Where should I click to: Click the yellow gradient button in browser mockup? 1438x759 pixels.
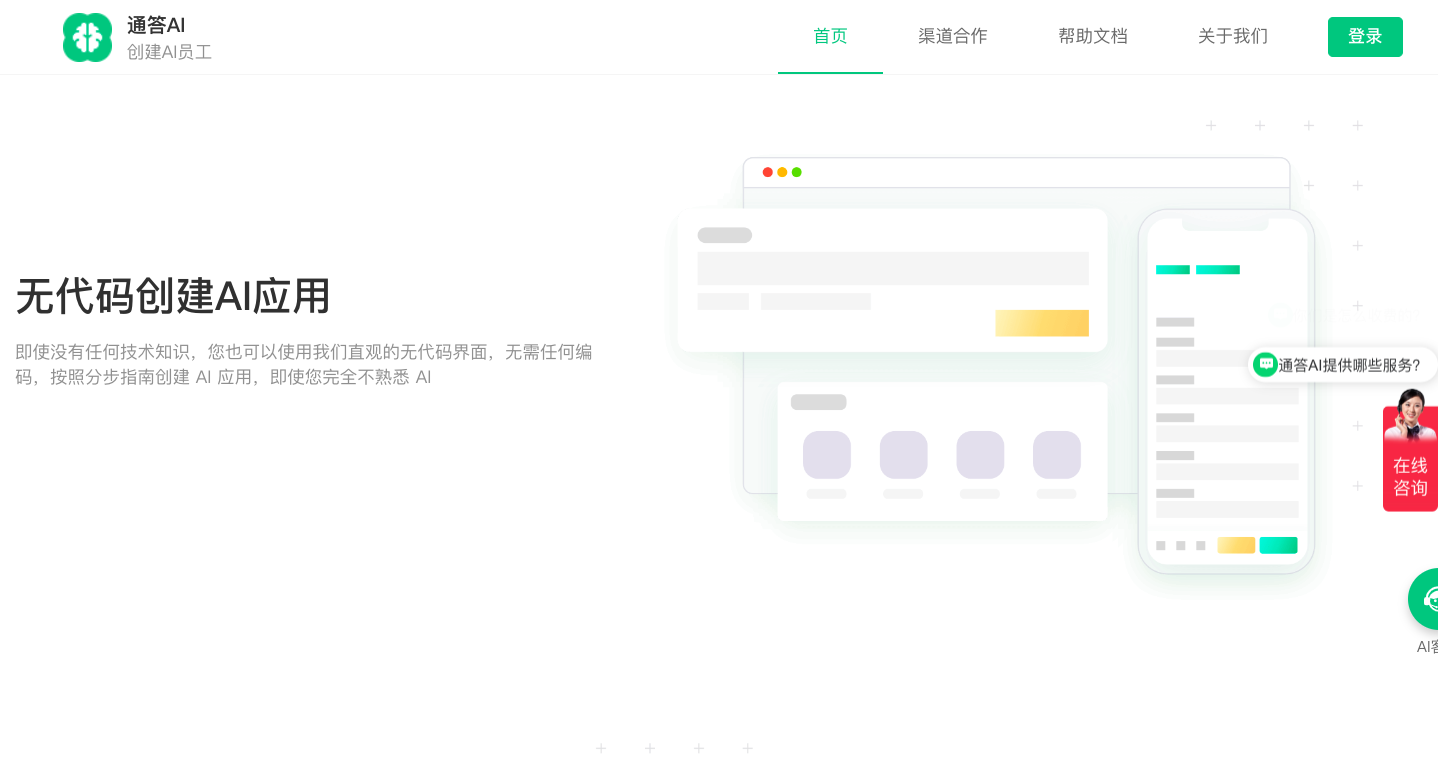click(1042, 322)
